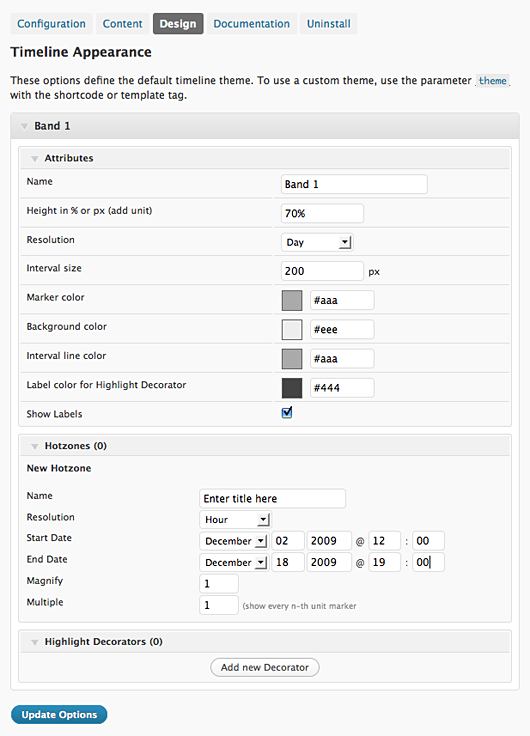Collapse the Hotzones (0) section
The height and width of the screenshot is (736, 530).
(x=34, y=446)
